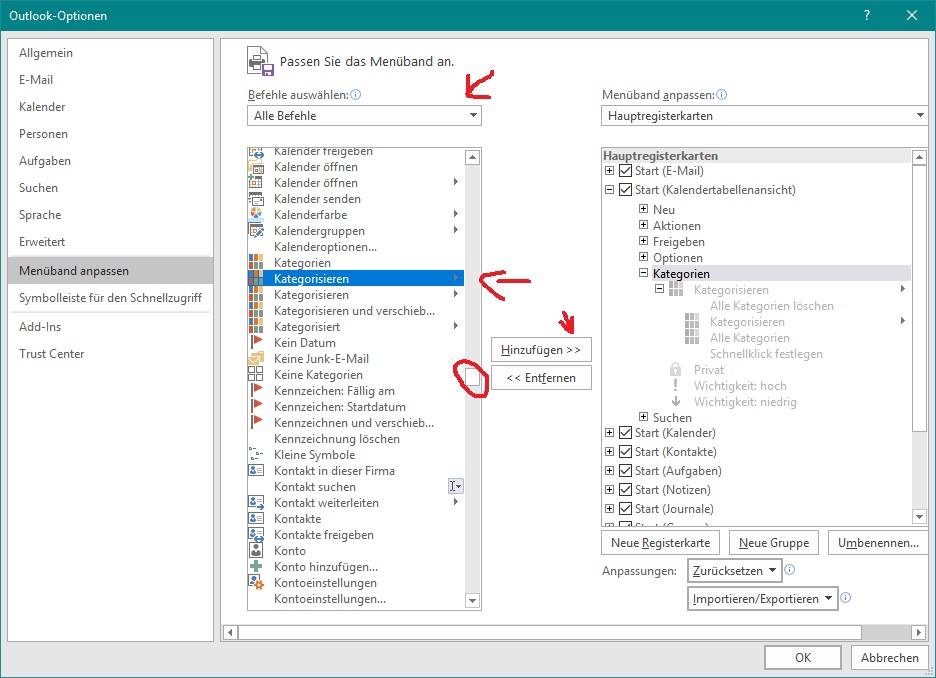Click the Umbenennen... button
The image size is (936, 678).
click(x=878, y=543)
